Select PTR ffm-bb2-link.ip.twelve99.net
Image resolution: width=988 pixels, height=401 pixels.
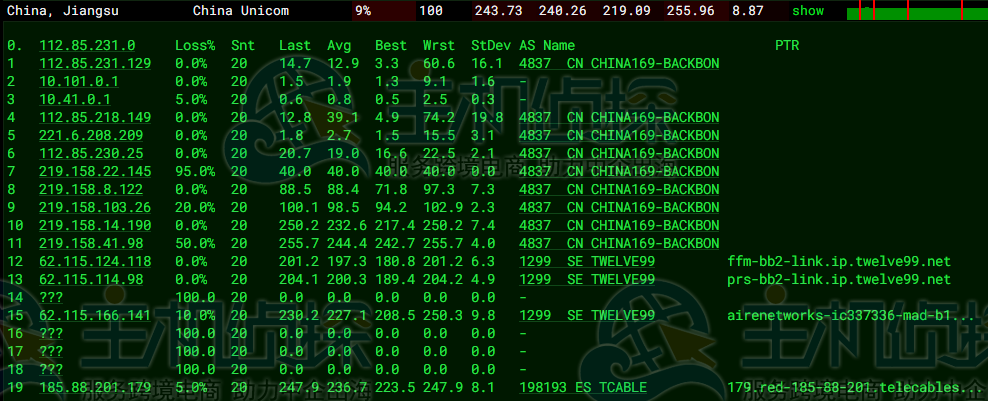point(839,262)
